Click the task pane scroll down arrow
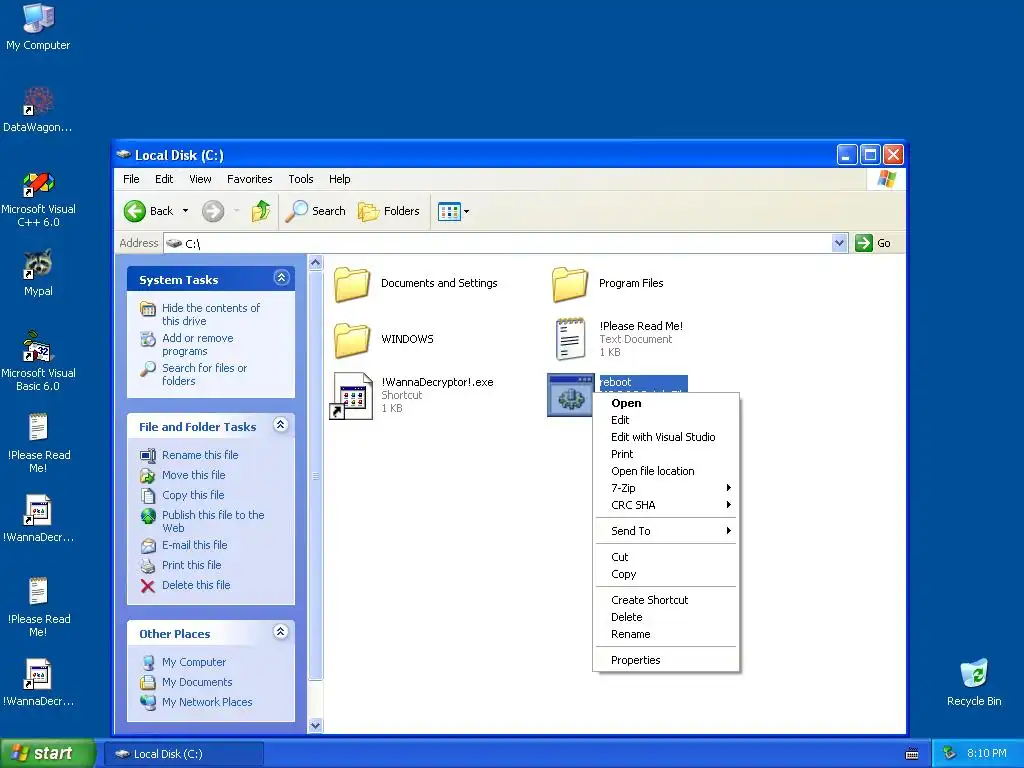Image resolution: width=1024 pixels, height=768 pixels. click(315, 725)
